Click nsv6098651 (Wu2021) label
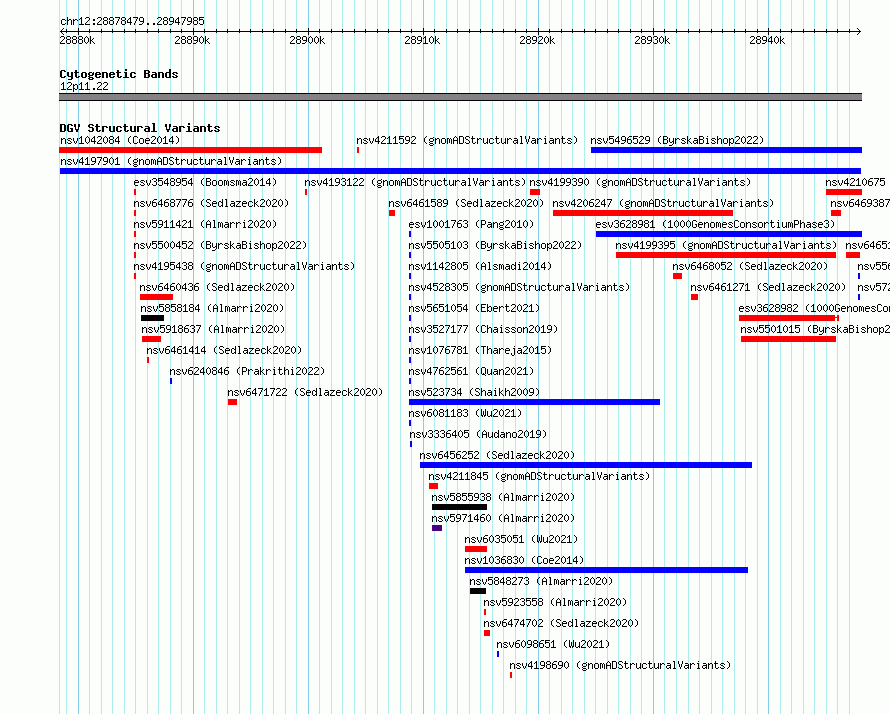The height and width of the screenshot is (714, 890). coord(553,644)
